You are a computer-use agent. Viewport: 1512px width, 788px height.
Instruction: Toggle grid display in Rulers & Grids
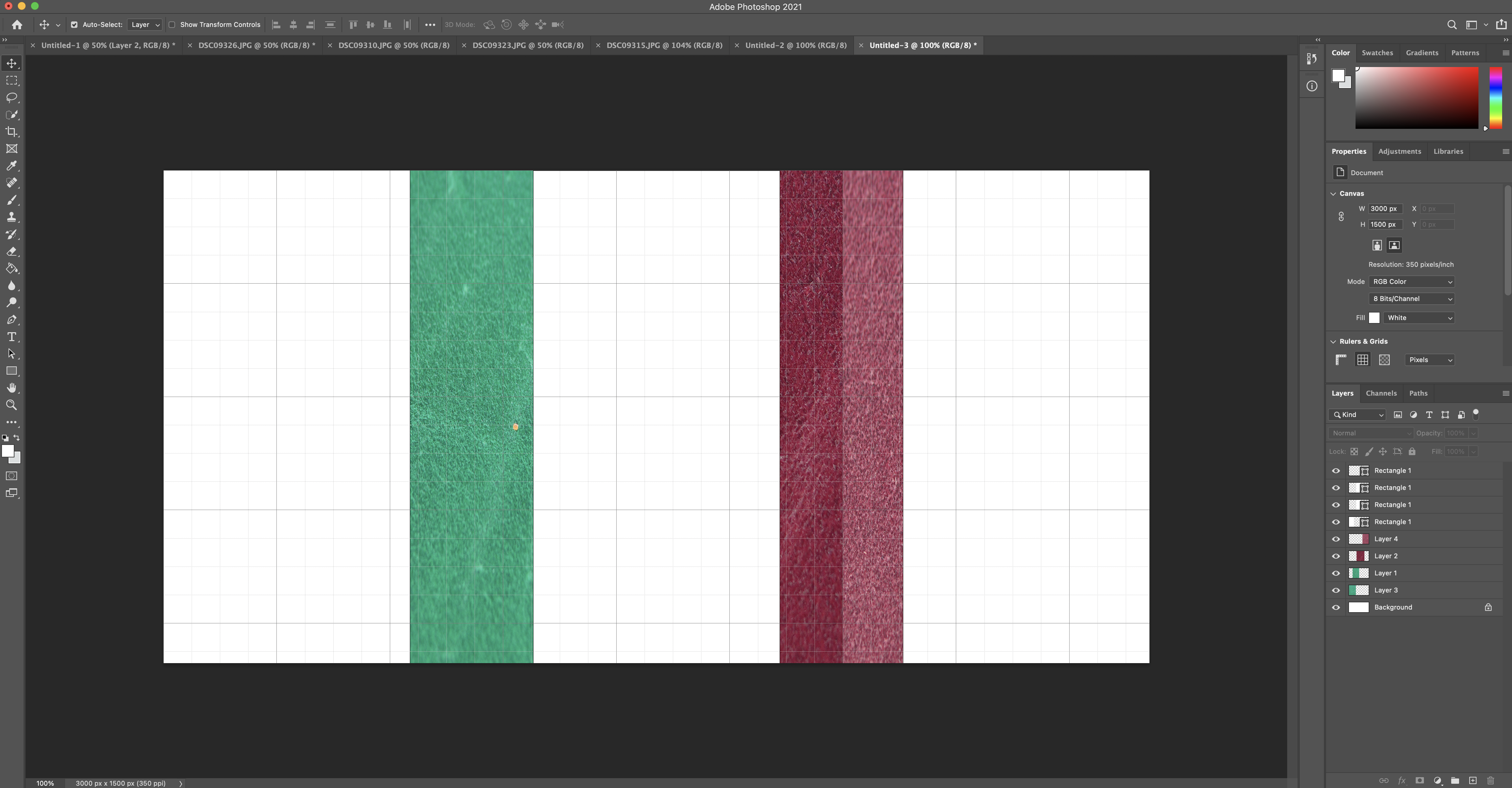pyautogui.click(x=1362, y=360)
